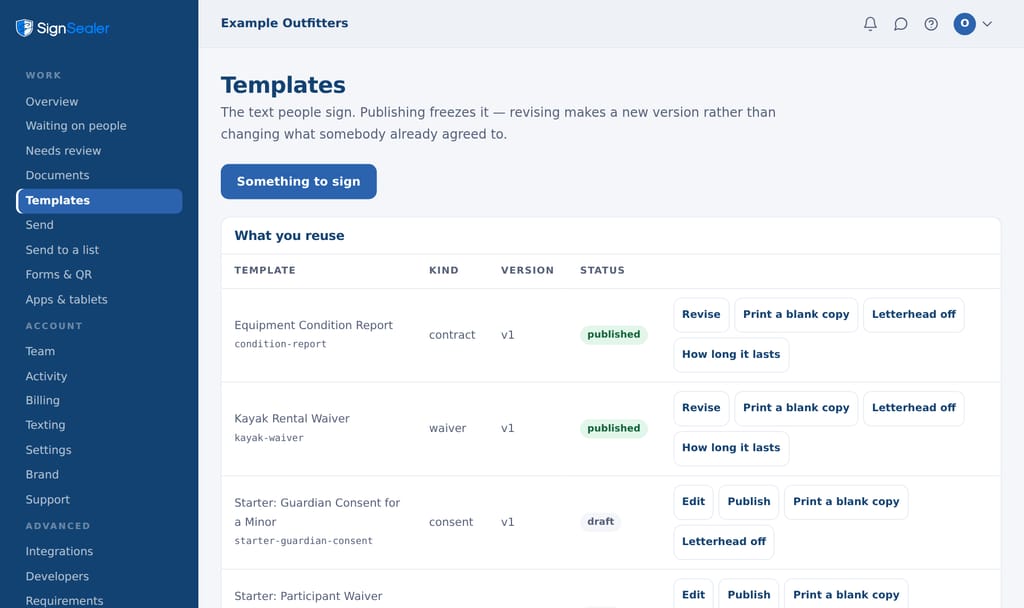Click the TEMPLATE column header
Screen dimensions: 1024x608
tap(265, 270)
